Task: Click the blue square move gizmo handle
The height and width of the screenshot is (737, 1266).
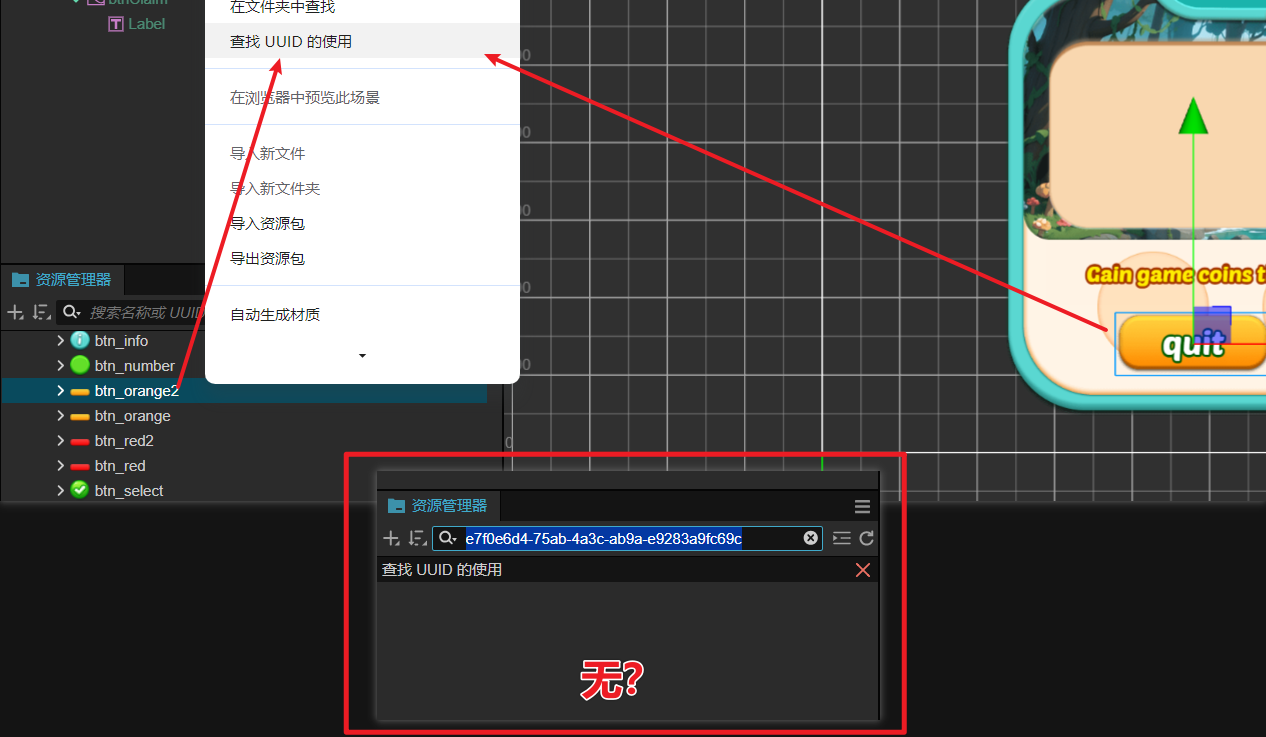Action: tap(1212, 325)
